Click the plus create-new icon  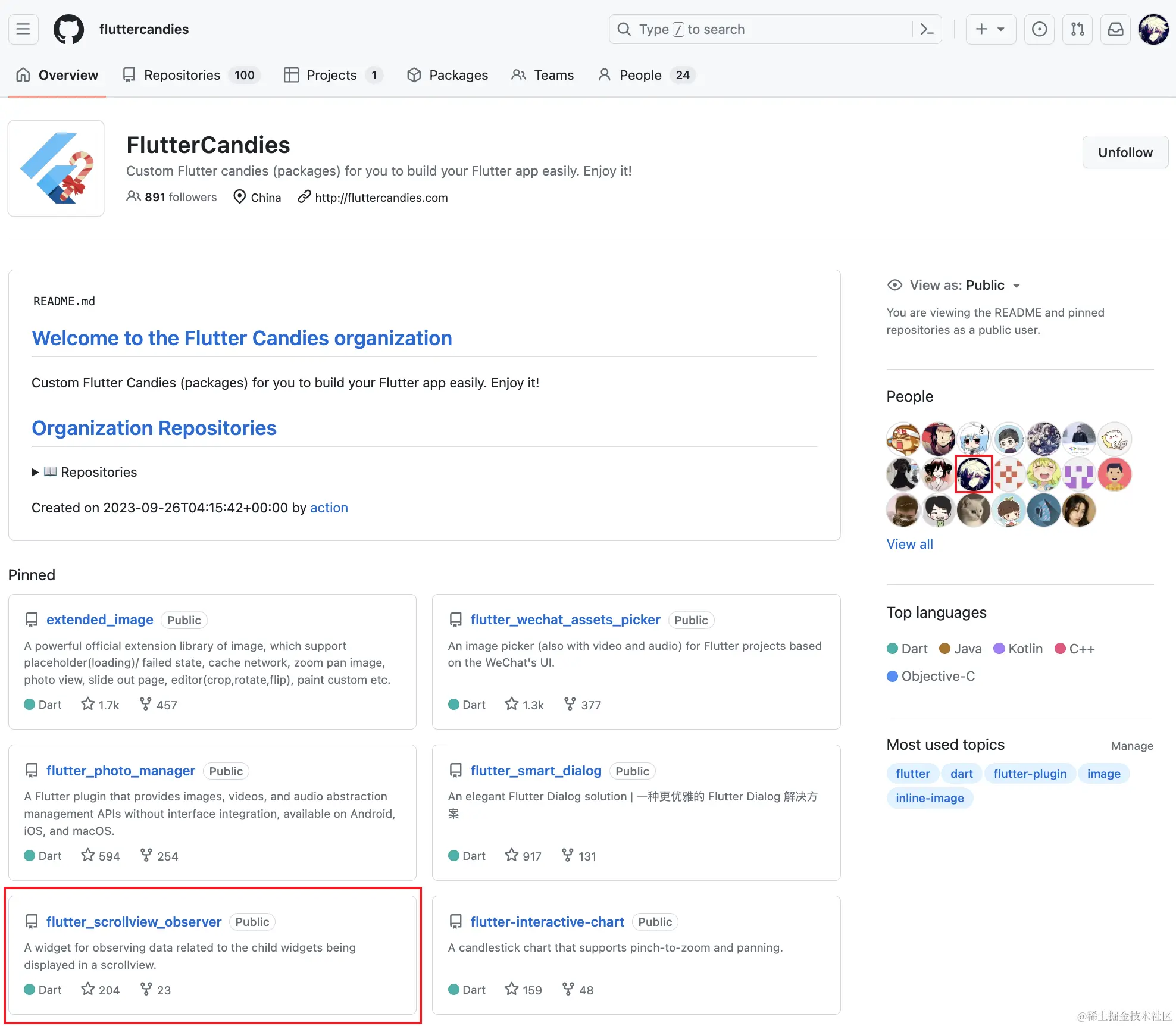point(981,29)
